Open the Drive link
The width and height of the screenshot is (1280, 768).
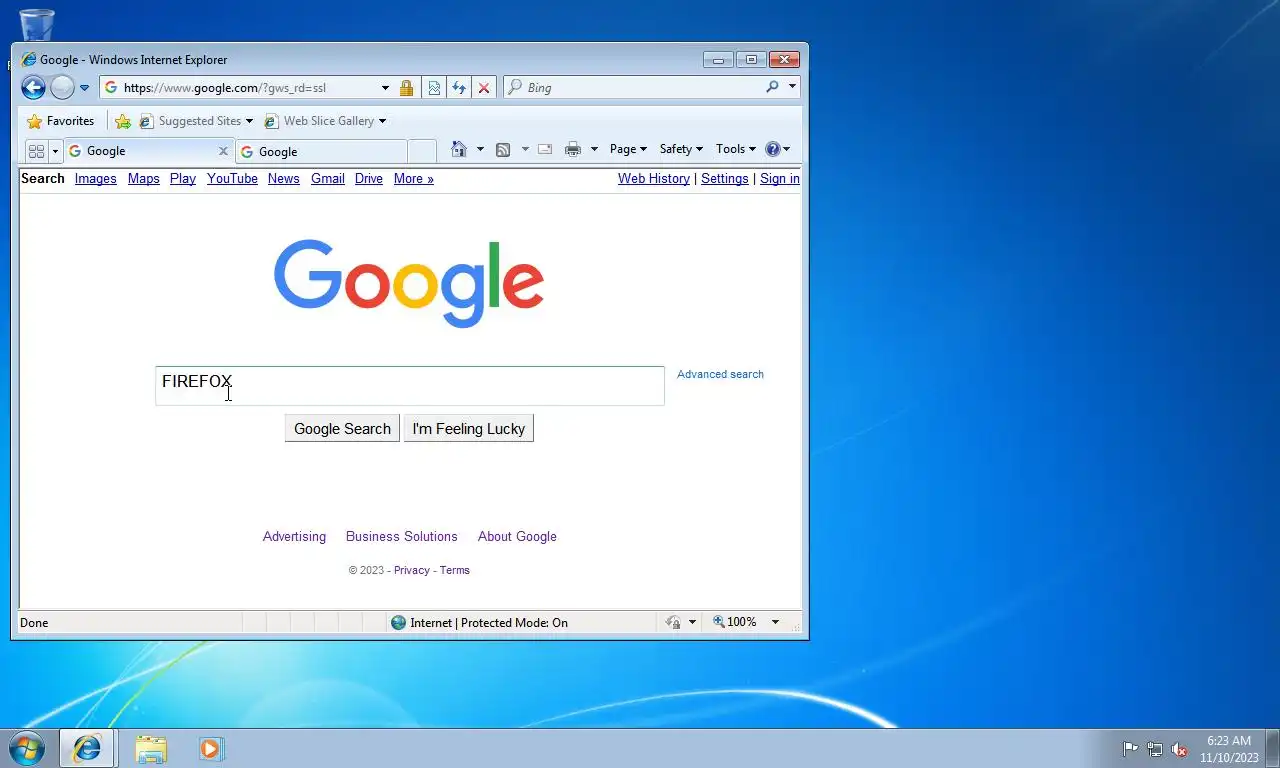(369, 179)
